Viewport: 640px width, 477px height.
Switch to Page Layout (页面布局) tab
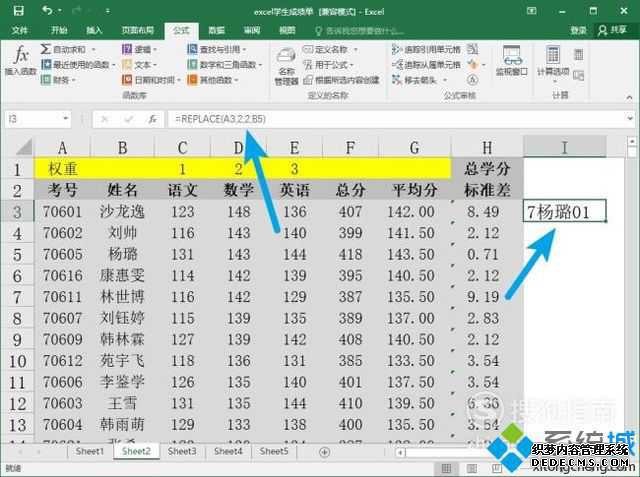(138, 30)
